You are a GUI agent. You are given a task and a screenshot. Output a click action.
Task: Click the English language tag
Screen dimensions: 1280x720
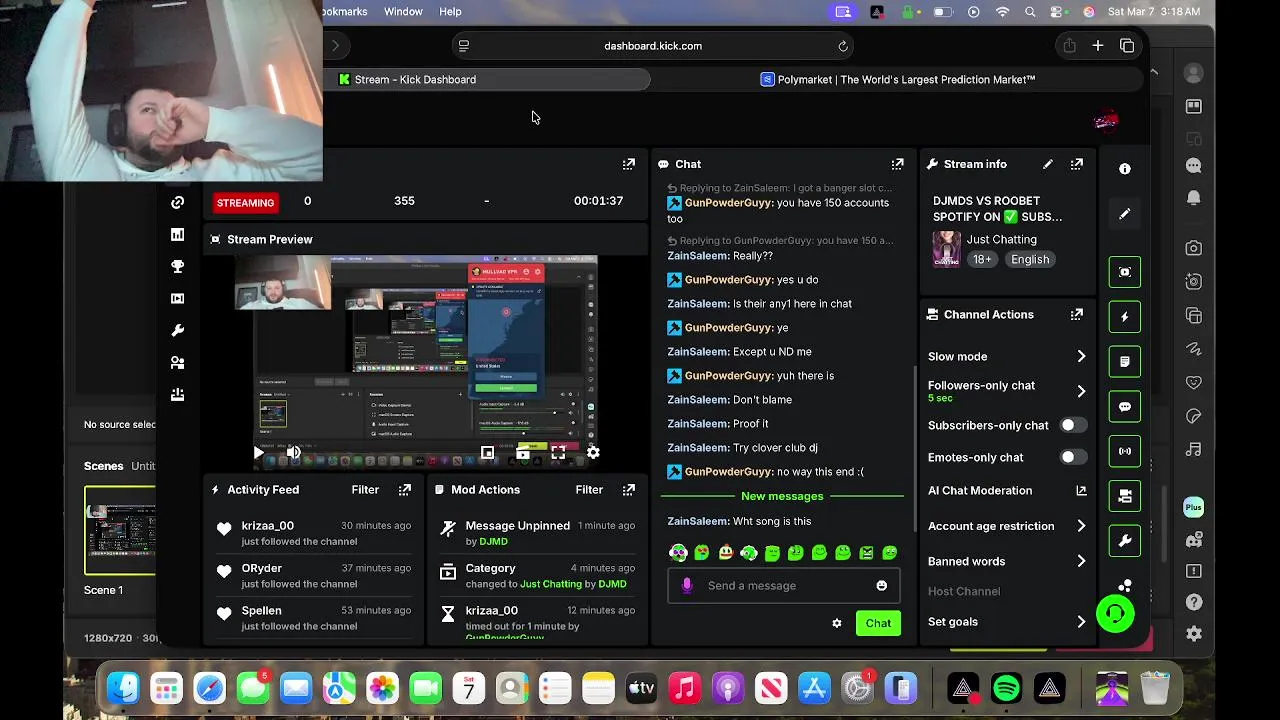coord(1030,259)
